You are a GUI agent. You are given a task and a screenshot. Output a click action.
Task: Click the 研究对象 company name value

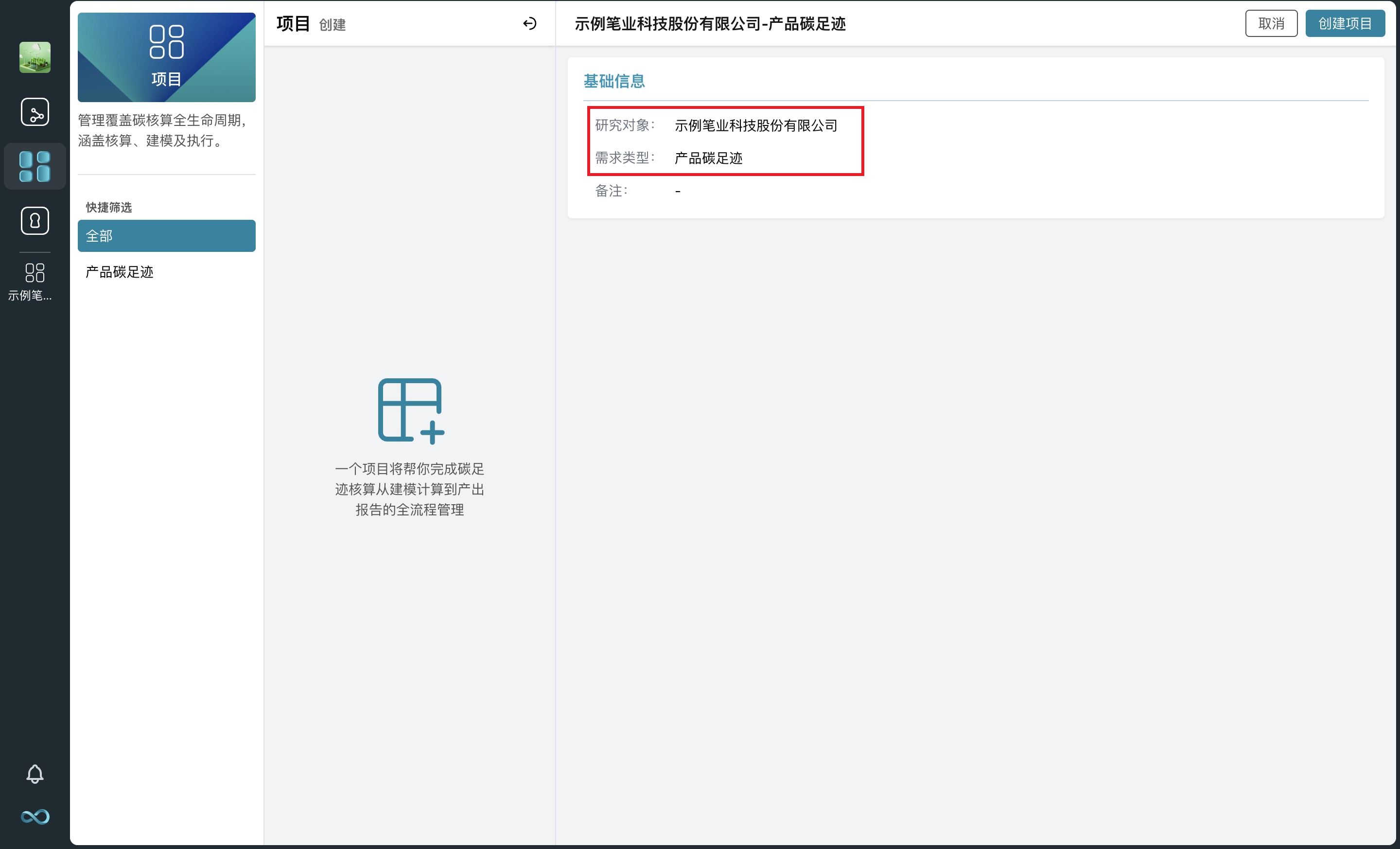tap(756, 125)
